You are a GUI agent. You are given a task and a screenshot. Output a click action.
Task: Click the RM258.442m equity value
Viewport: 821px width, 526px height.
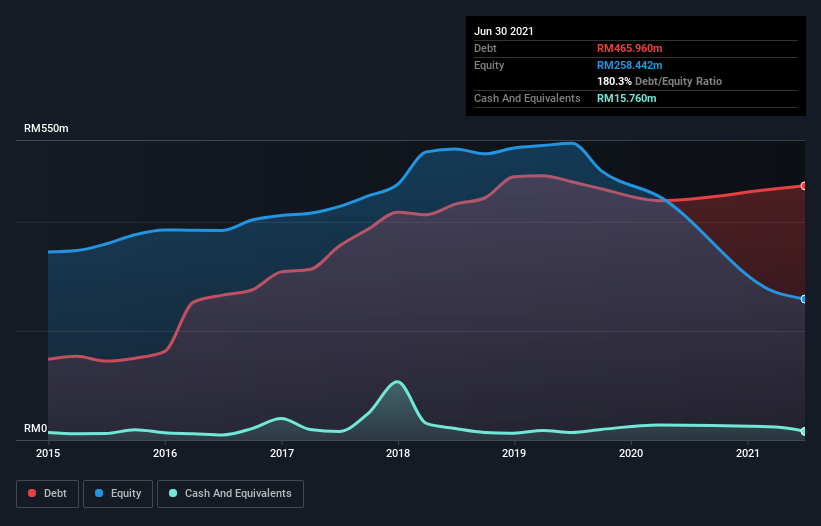(x=629, y=65)
